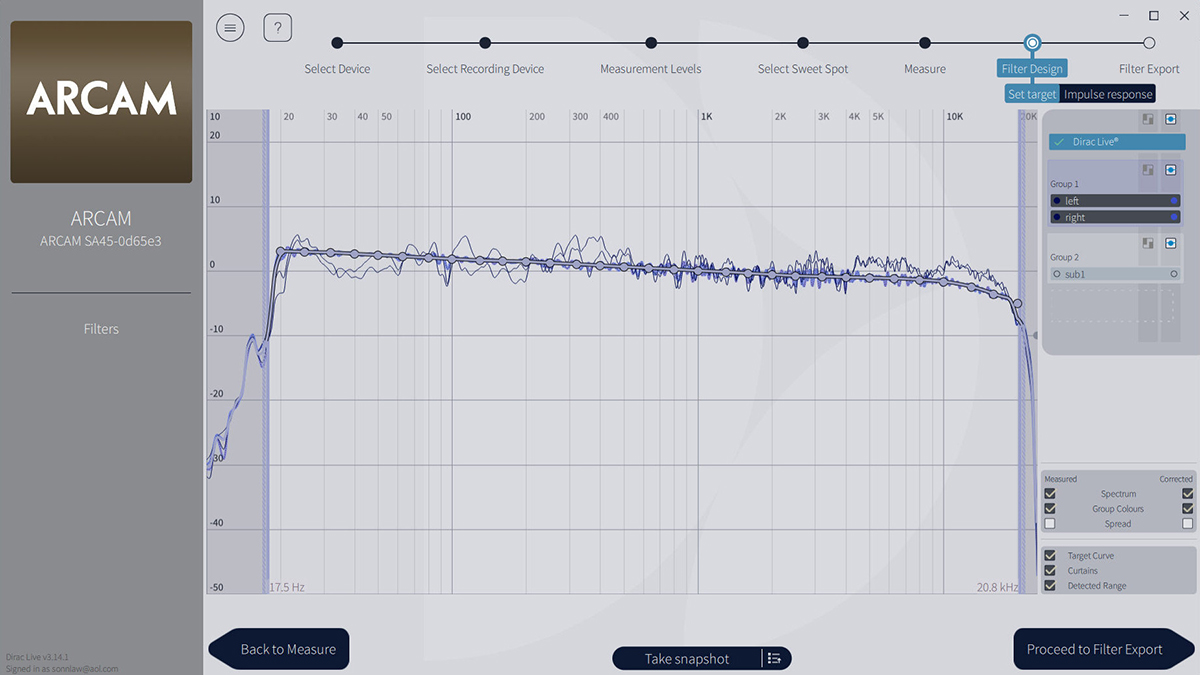Screen dimensions: 1200x675
Task: Go to the Measure step
Action: [925, 43]
